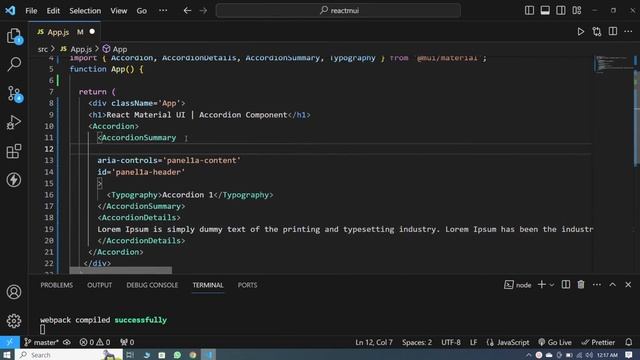Click the Windows Start button
The image size is (640, 360).
pos(7,355)
